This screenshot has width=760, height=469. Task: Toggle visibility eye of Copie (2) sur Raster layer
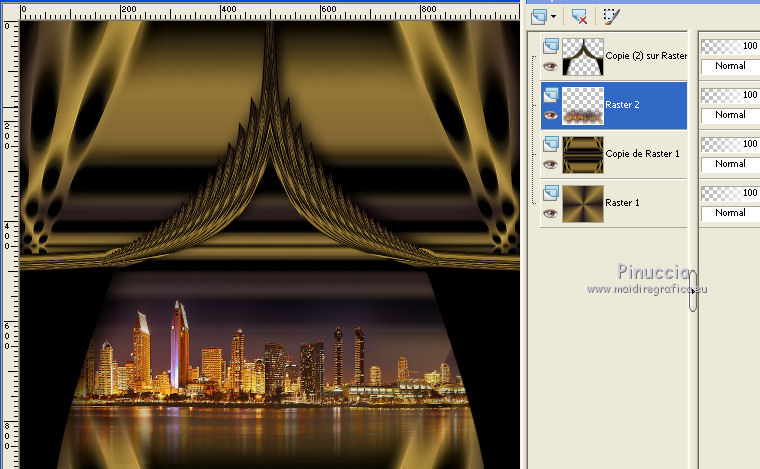pos(550,66)
